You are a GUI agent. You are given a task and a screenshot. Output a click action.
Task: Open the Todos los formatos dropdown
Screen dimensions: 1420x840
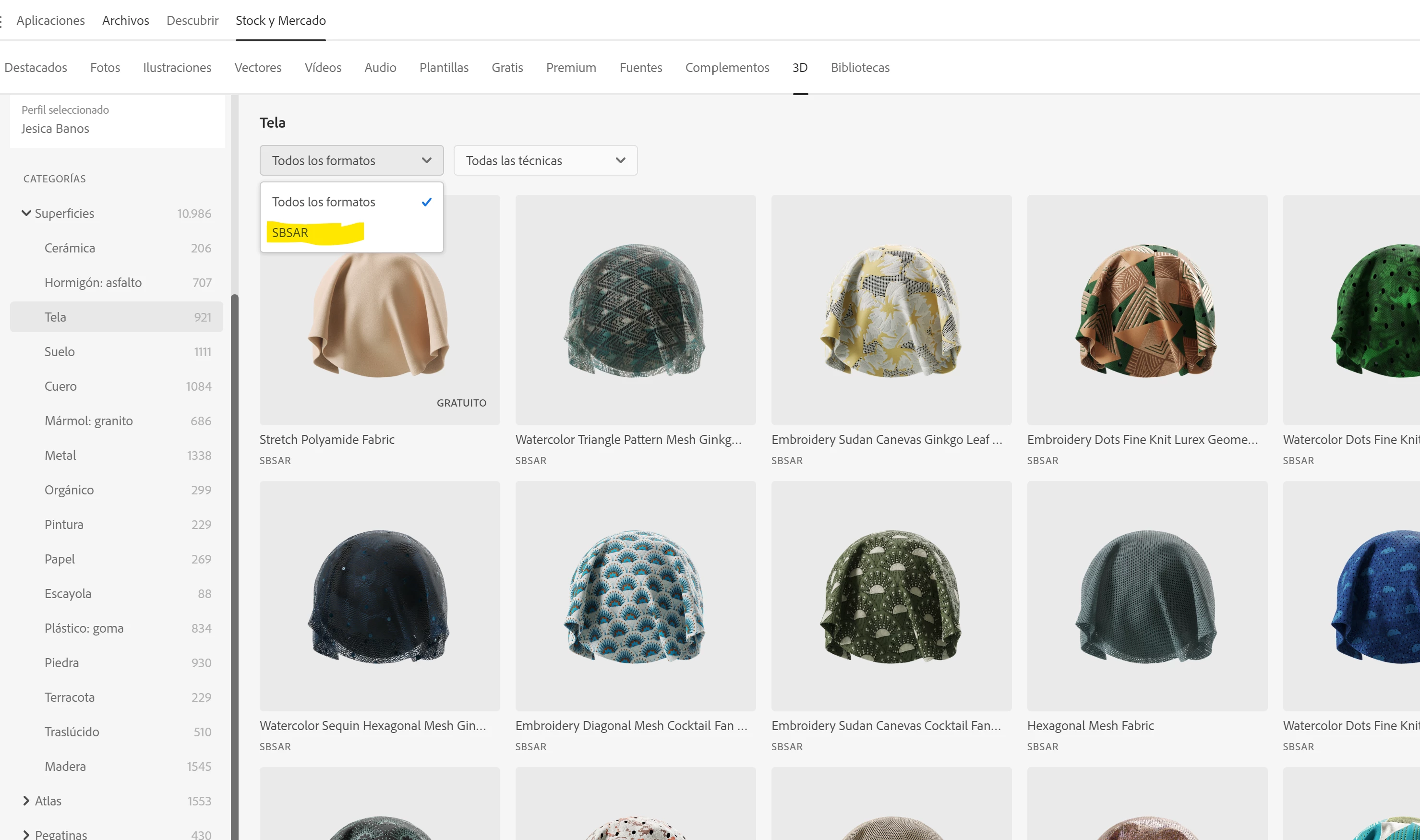point(351,161)
